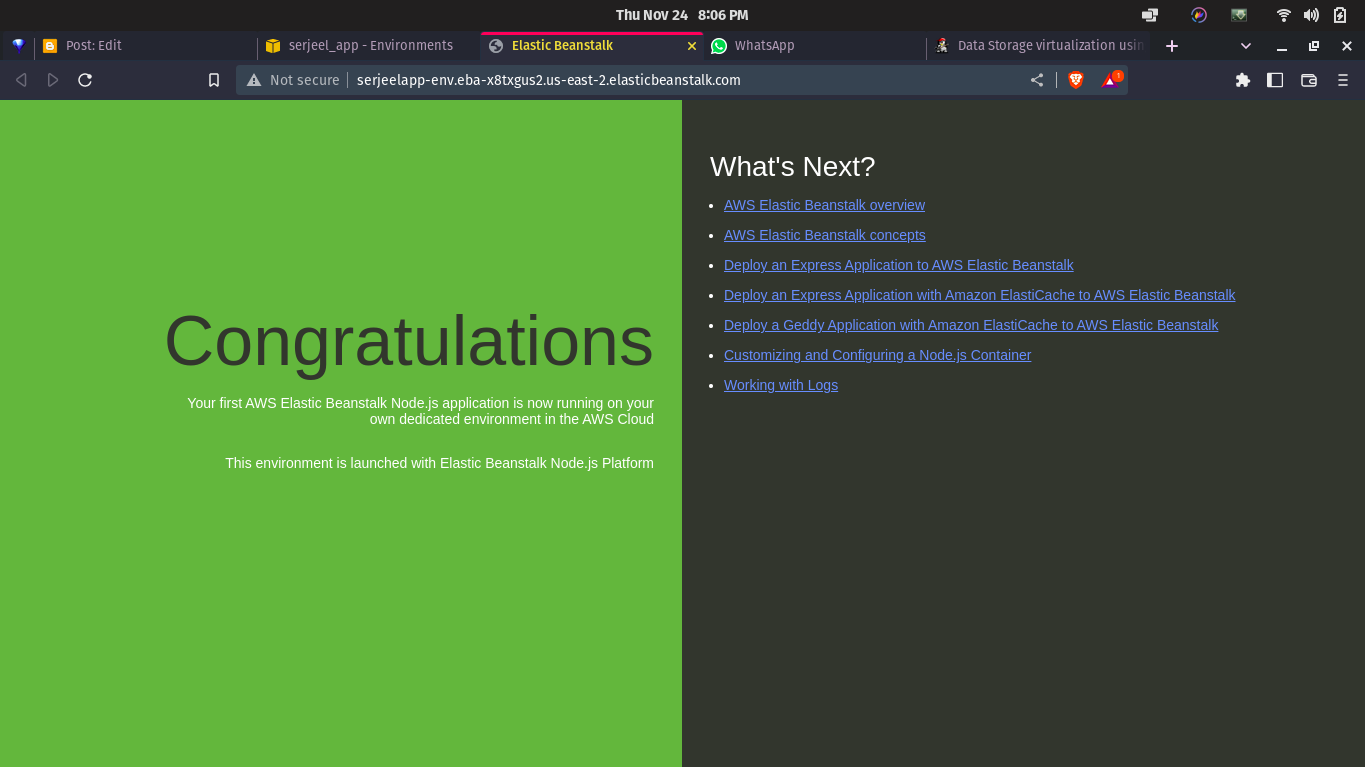Open the Working with Logs link
Screen dimensions: 1365x767
click(x=781, y=385)
